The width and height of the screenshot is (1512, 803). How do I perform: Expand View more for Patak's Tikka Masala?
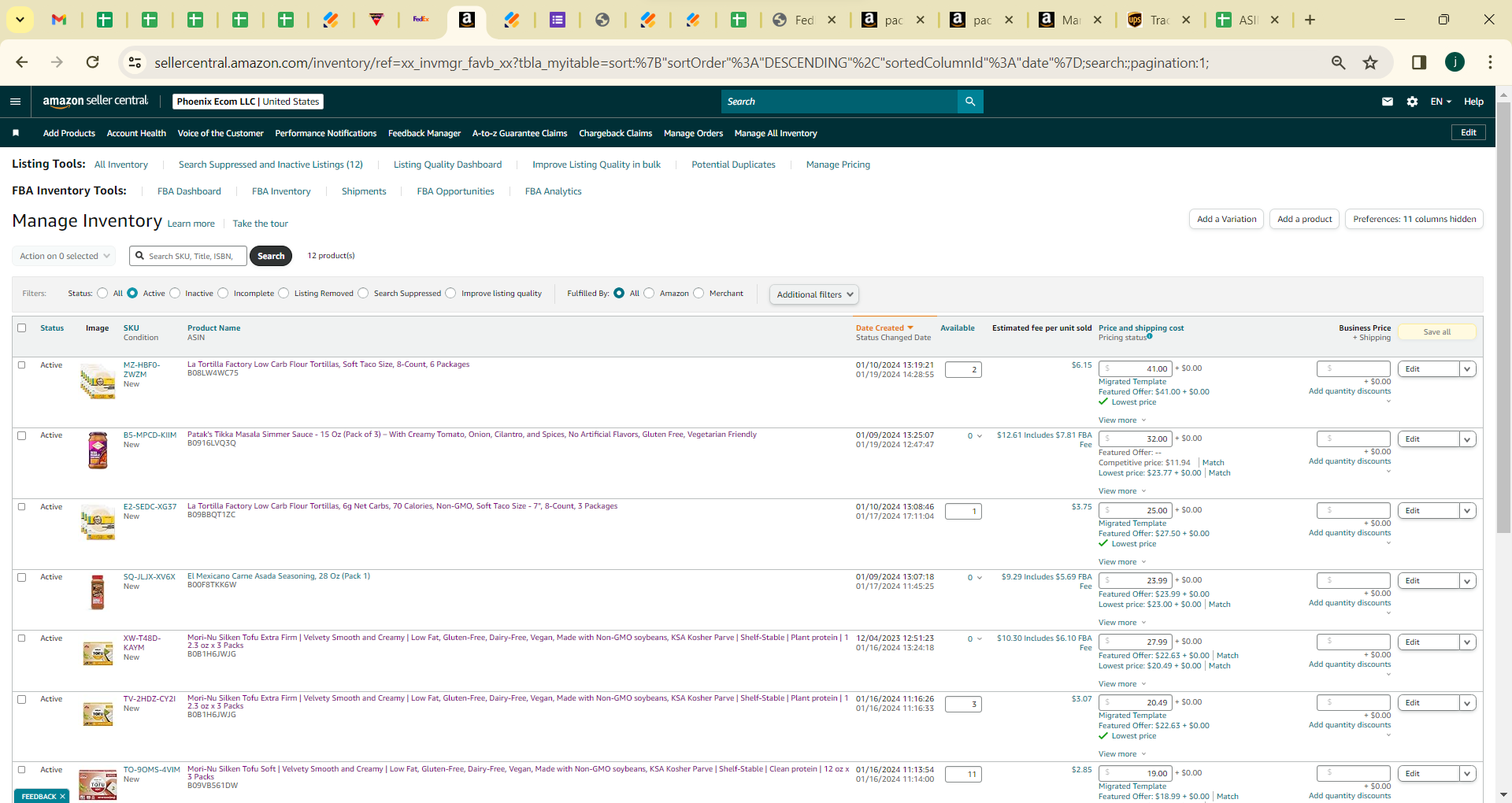pos(1122,491)
